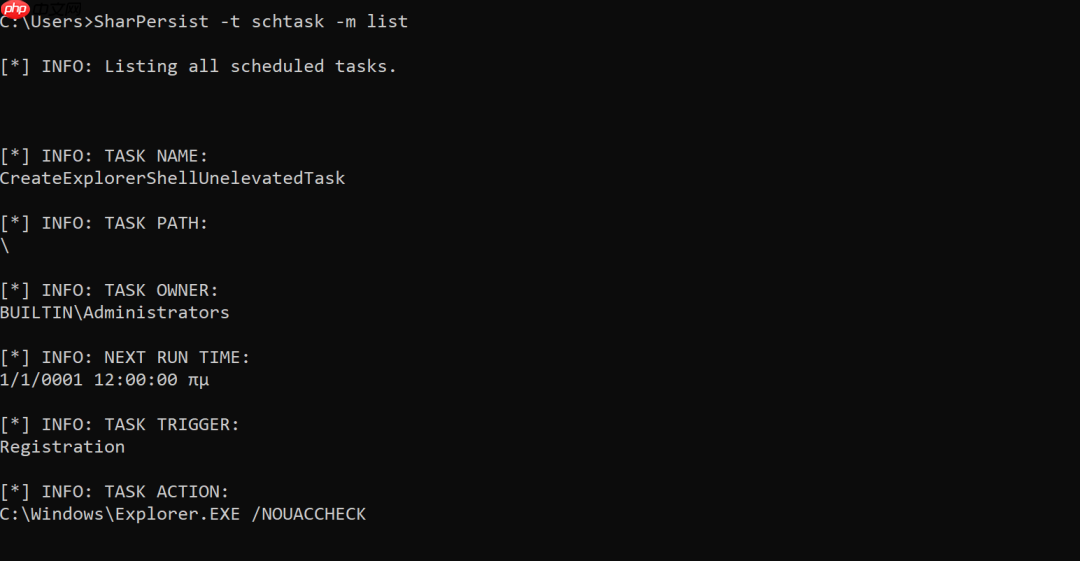Screen dimensions: 1080x561
Task: Click the TASK PATH info label
Action: coord(156,223)
